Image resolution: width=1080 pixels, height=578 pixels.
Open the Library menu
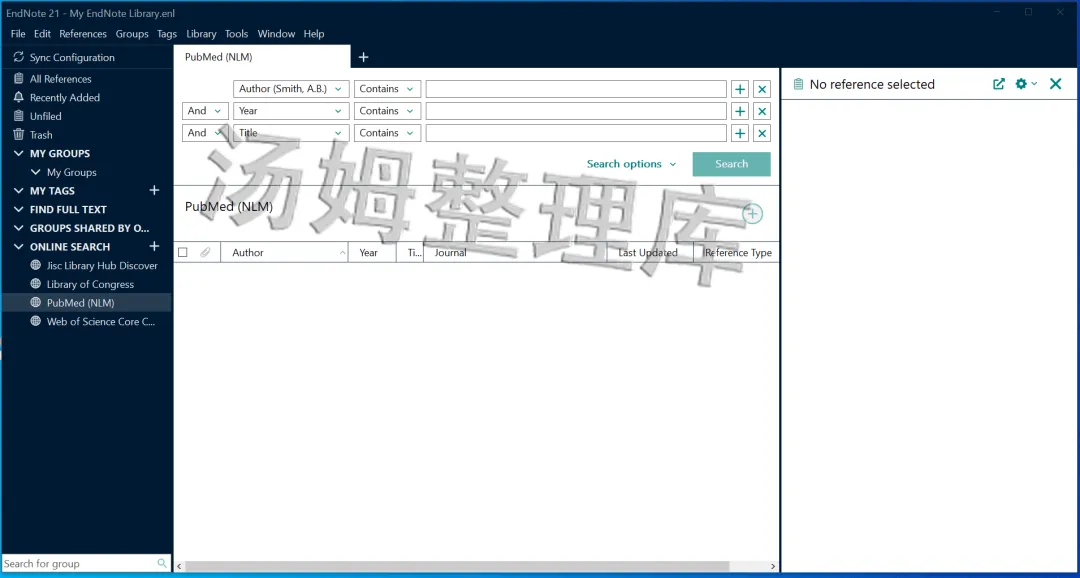(201, 34)
